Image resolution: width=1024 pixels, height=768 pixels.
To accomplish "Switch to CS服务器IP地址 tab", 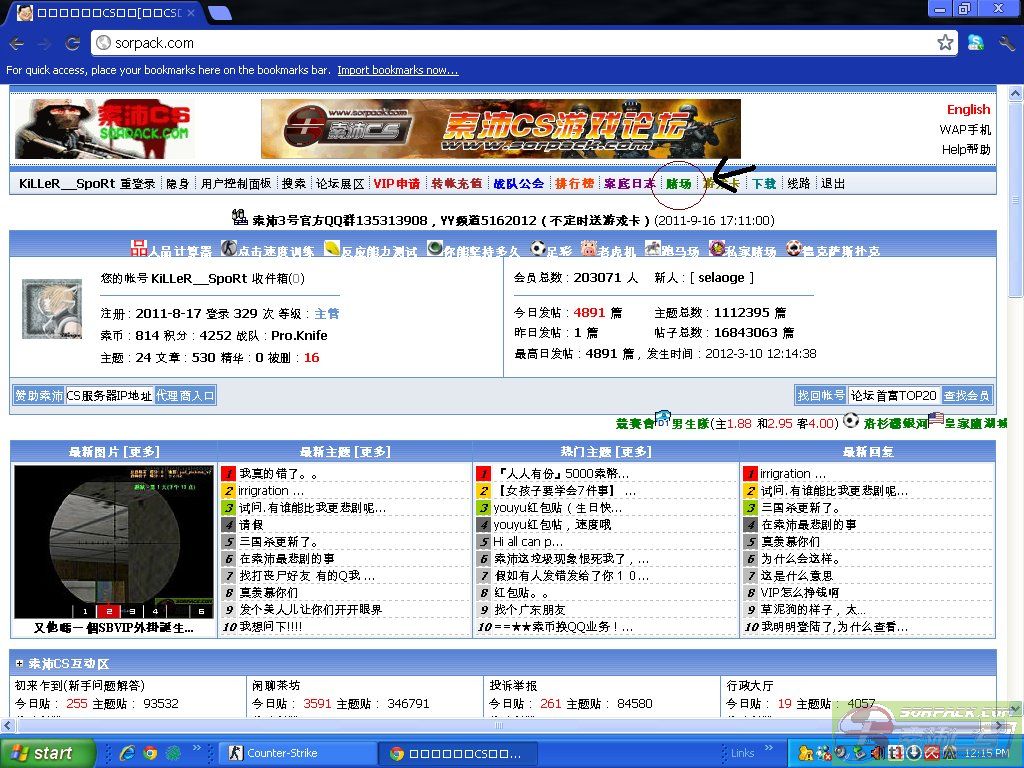I will coord(109,395).
